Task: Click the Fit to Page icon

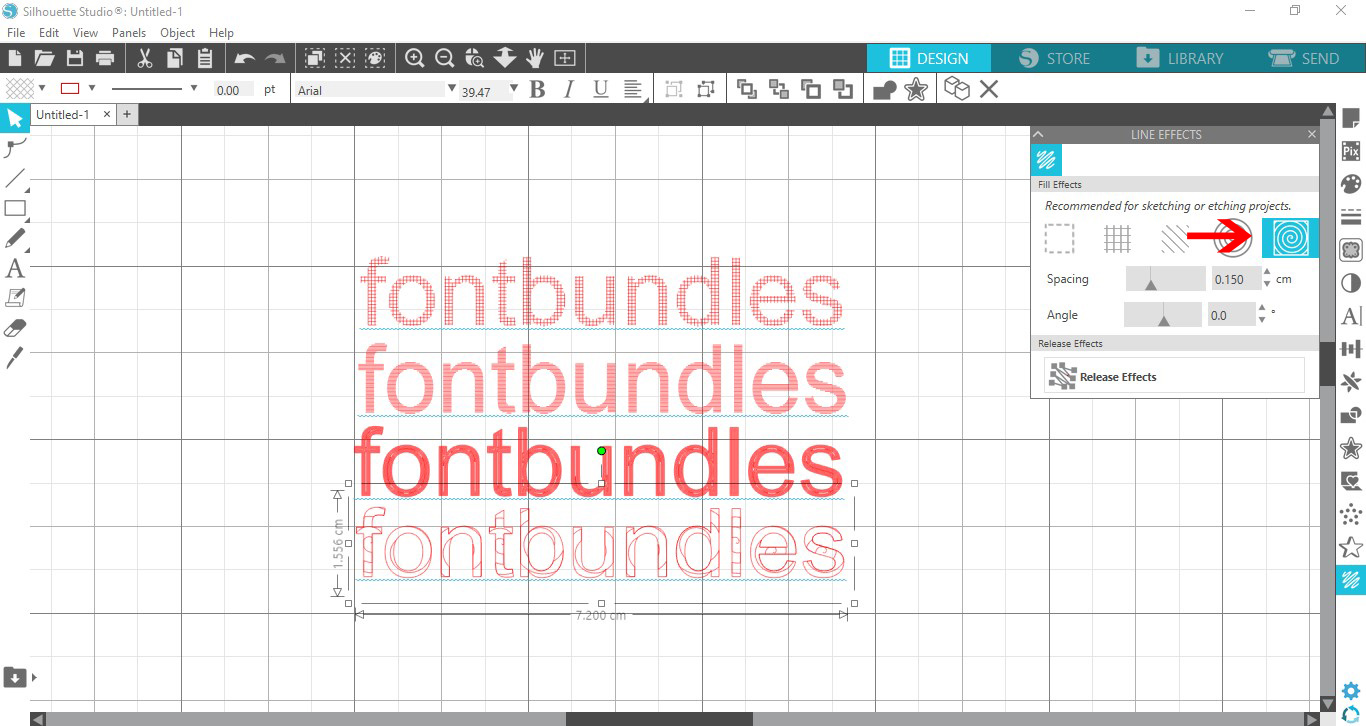Action: 565,58
